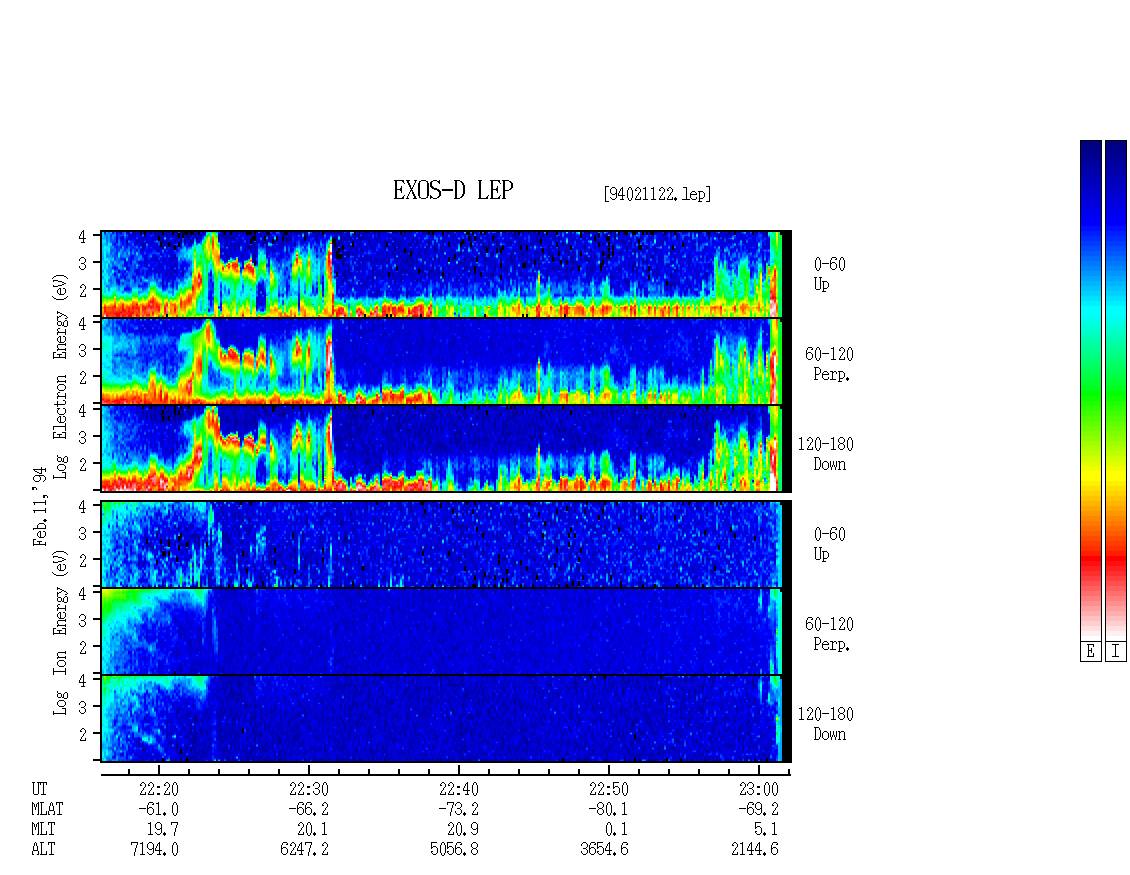Select the boxed E label under the colorbar
Viewport: 1130px width, 875px height.
pyautogui.click(x=1090, y=652)
